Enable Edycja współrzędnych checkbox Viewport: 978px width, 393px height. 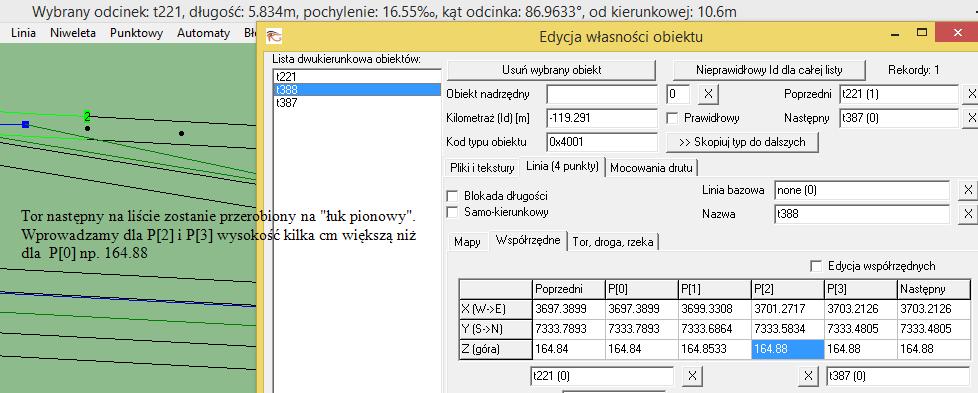point(815,266)
